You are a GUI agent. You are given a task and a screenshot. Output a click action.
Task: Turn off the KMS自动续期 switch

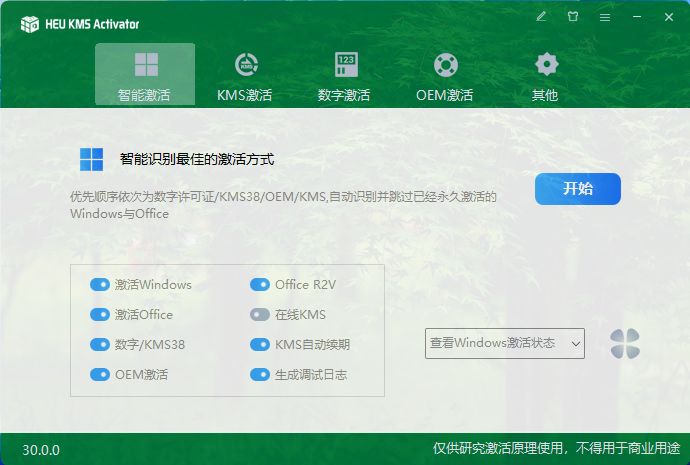[x=260, y=345]
